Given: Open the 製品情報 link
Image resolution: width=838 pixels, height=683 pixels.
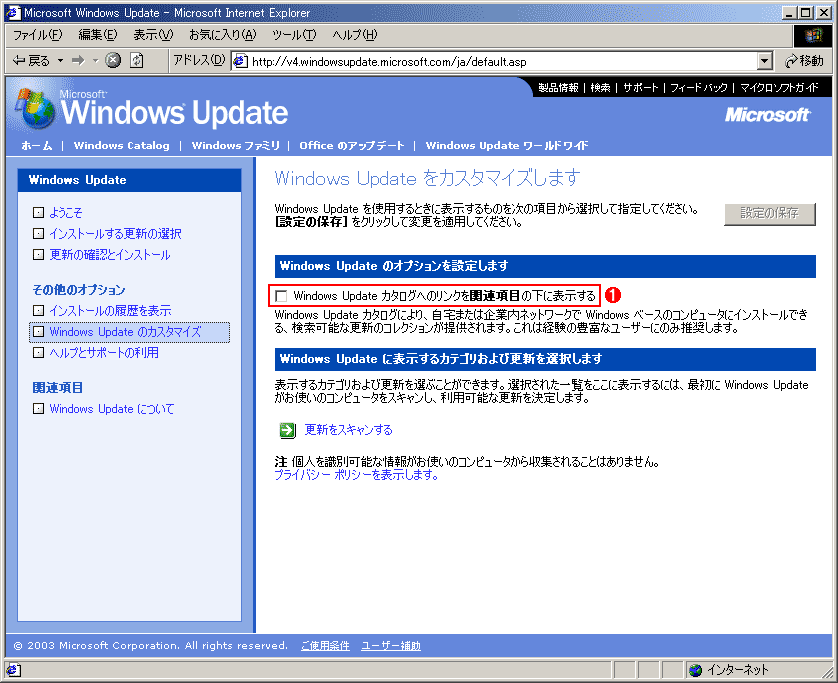Looking at the screenshot, I should 558,88.
